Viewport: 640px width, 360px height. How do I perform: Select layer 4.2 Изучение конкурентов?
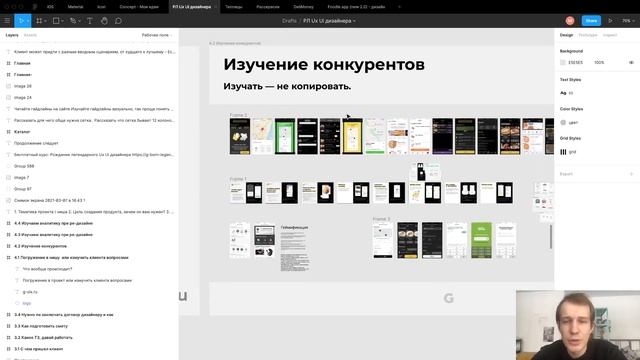pos(89,246)
